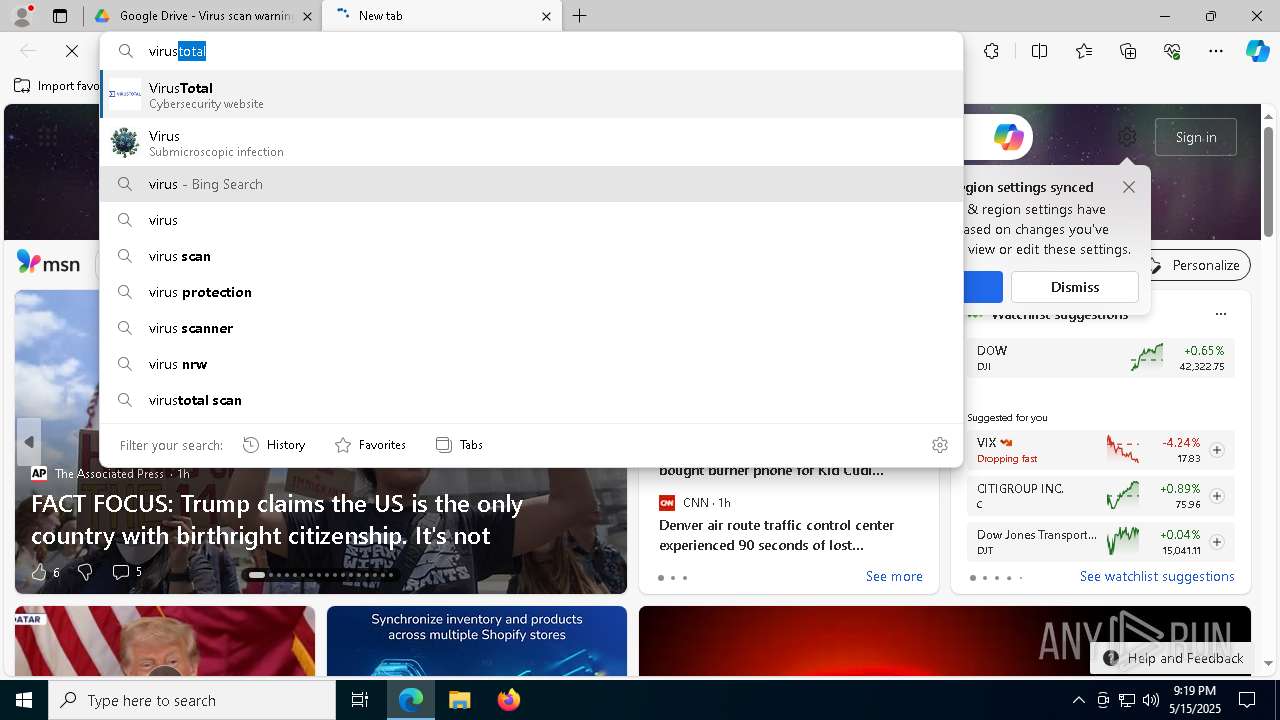
Task: Open search suggestion settings gear
Action: click(940, 445)
